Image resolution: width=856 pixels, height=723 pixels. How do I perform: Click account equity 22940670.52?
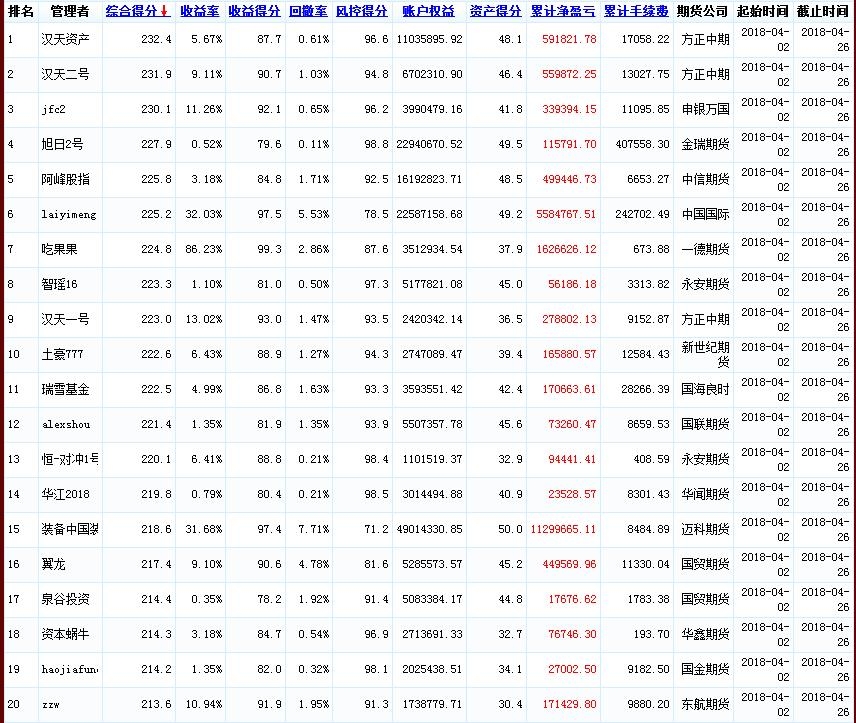click(430, 144)
